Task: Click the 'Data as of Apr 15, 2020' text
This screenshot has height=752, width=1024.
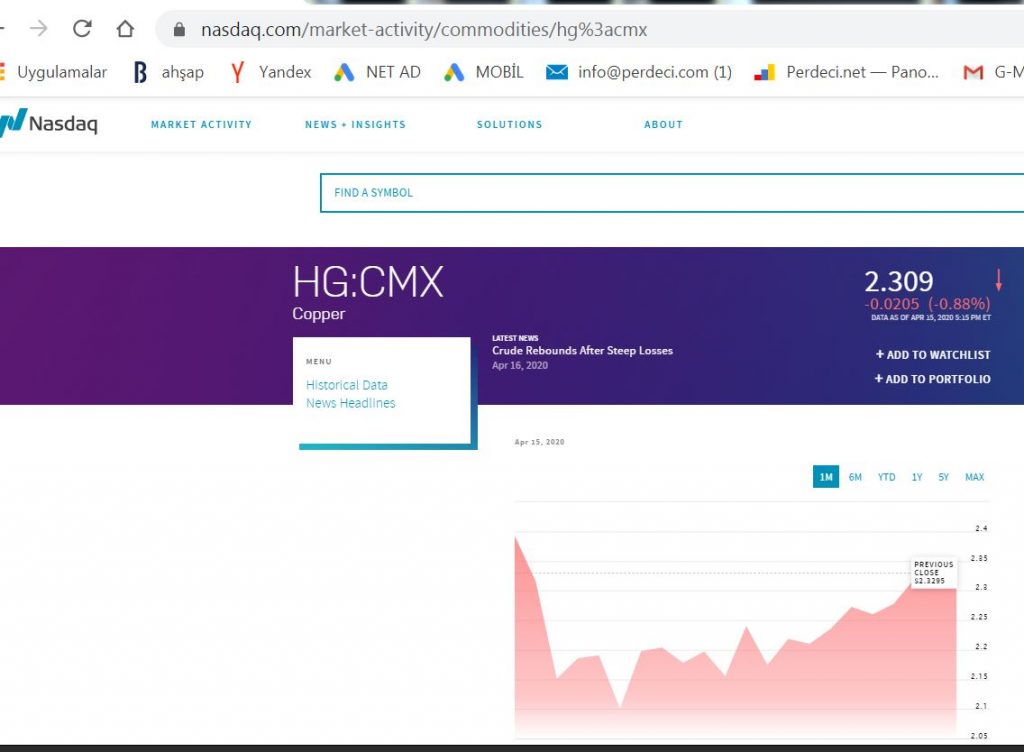Action: [931, 318]
